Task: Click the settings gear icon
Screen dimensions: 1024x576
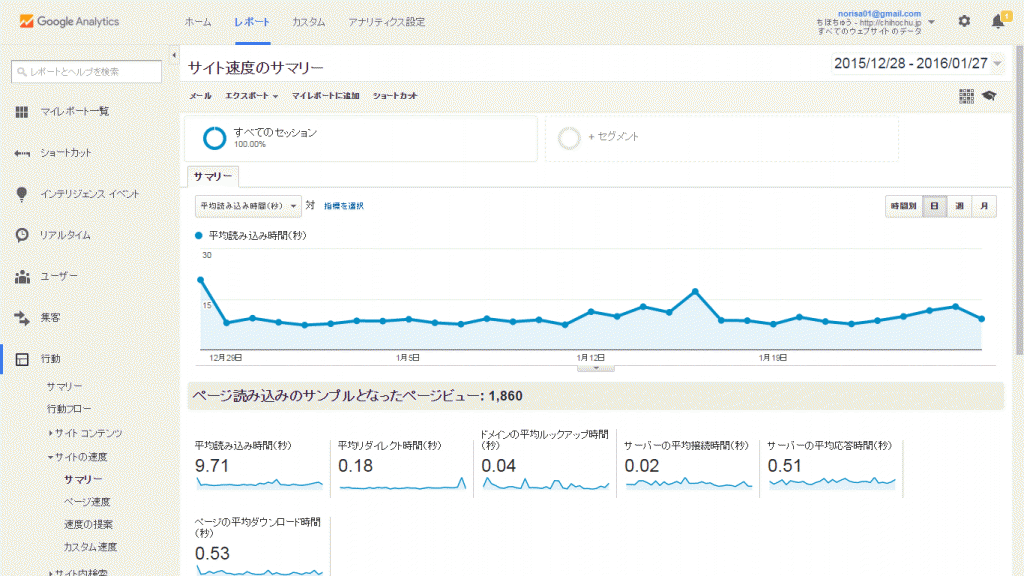Action: (964, 21)
